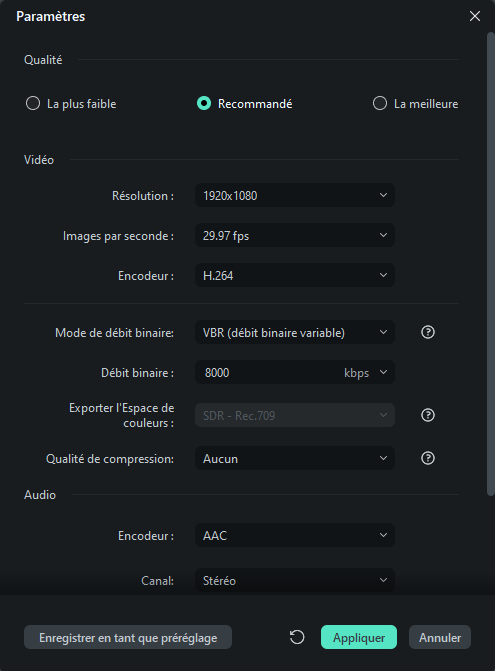
Task: Open the video Encodeur H.264 dropdown
Action: 295,275
